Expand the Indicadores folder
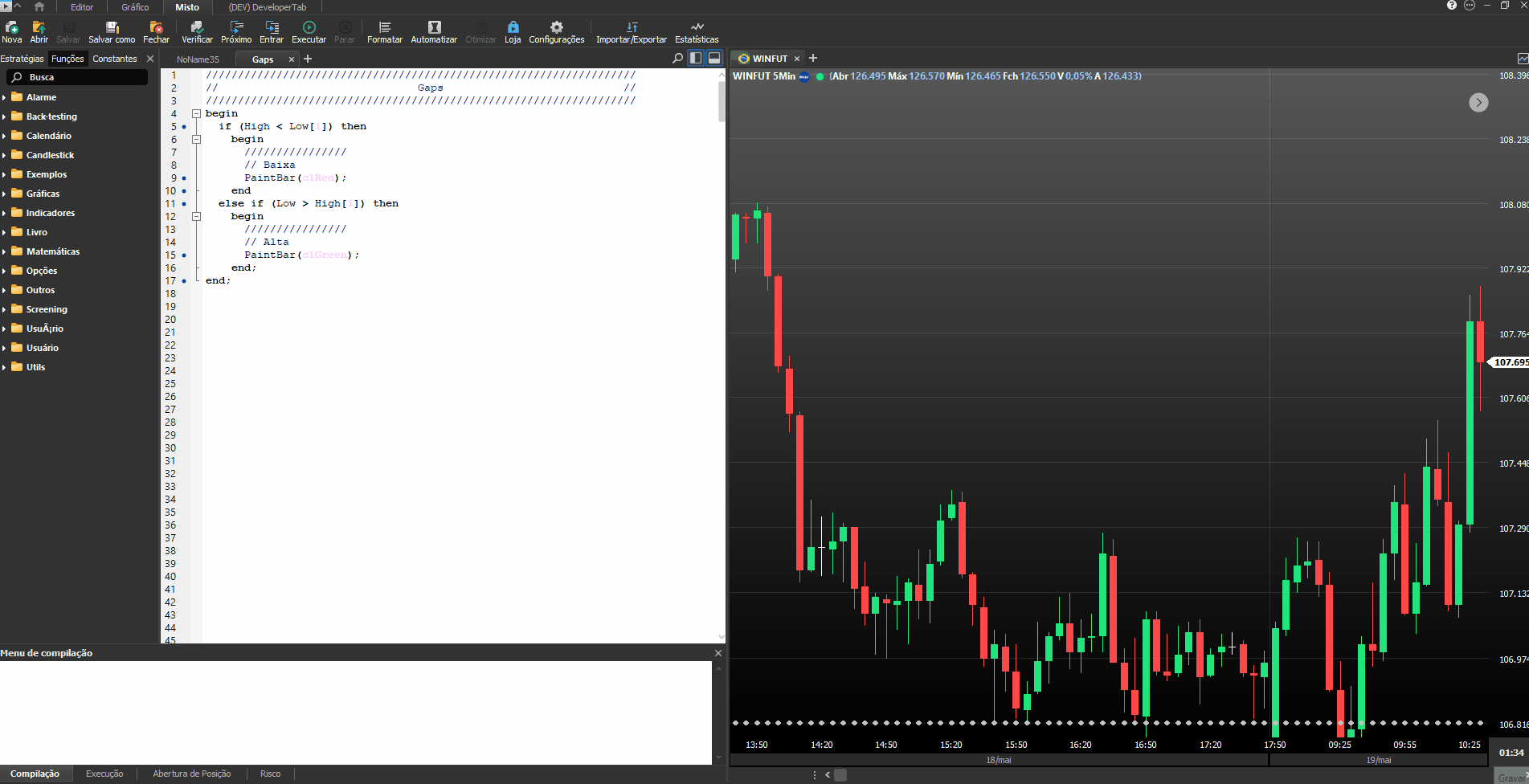The image size is (1529, 784). [x=5, y=213]
